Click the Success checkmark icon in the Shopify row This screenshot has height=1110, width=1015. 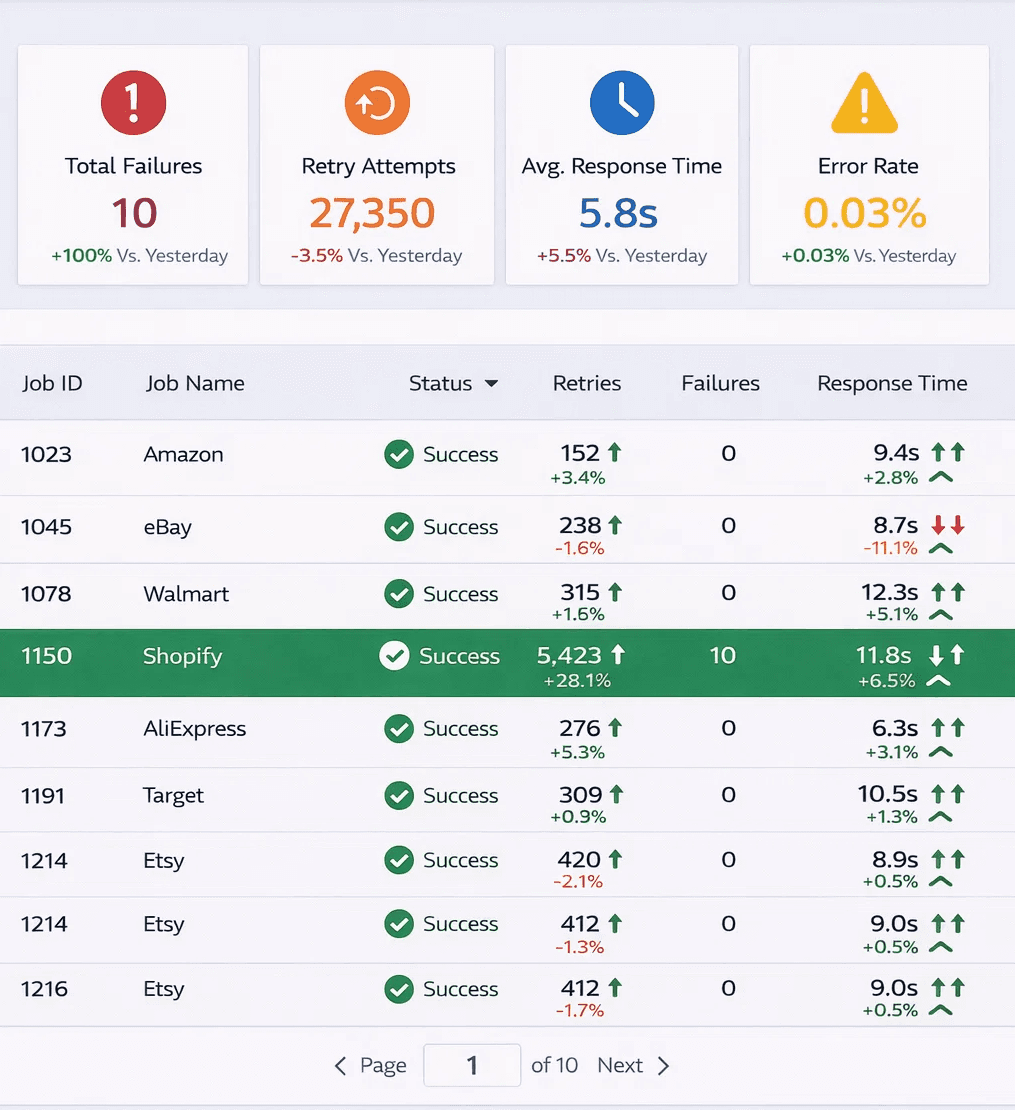tap(394, 656)
